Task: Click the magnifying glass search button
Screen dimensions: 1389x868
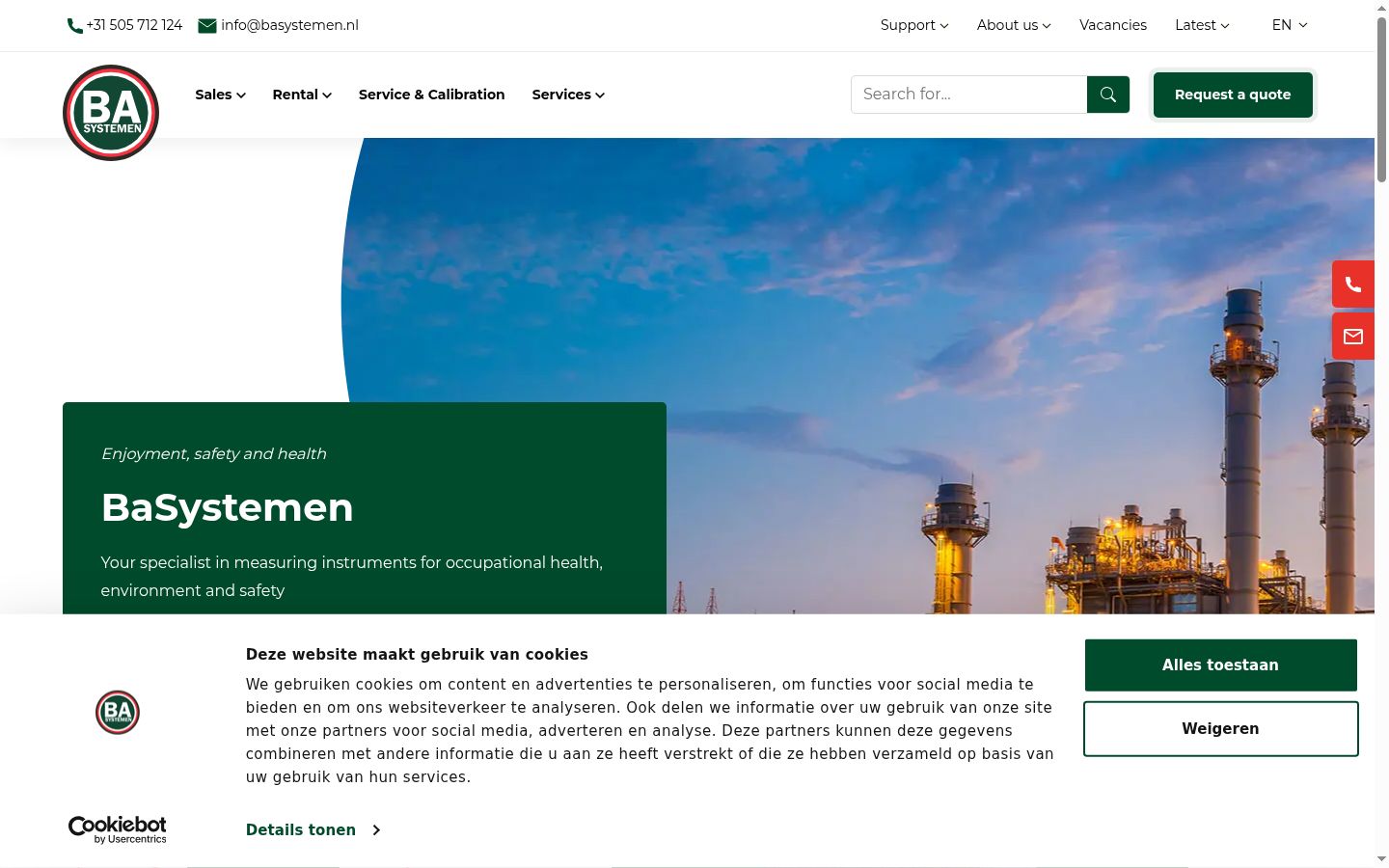Action: (x=1108, y=95)
